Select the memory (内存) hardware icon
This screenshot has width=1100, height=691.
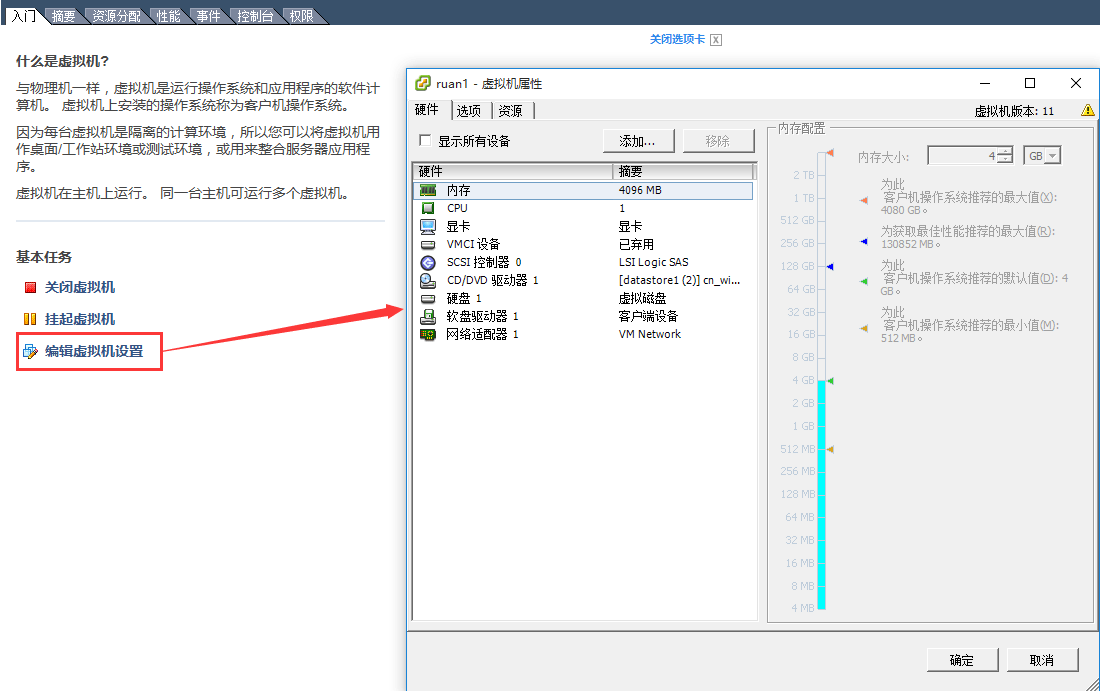[x=428, y=190]
